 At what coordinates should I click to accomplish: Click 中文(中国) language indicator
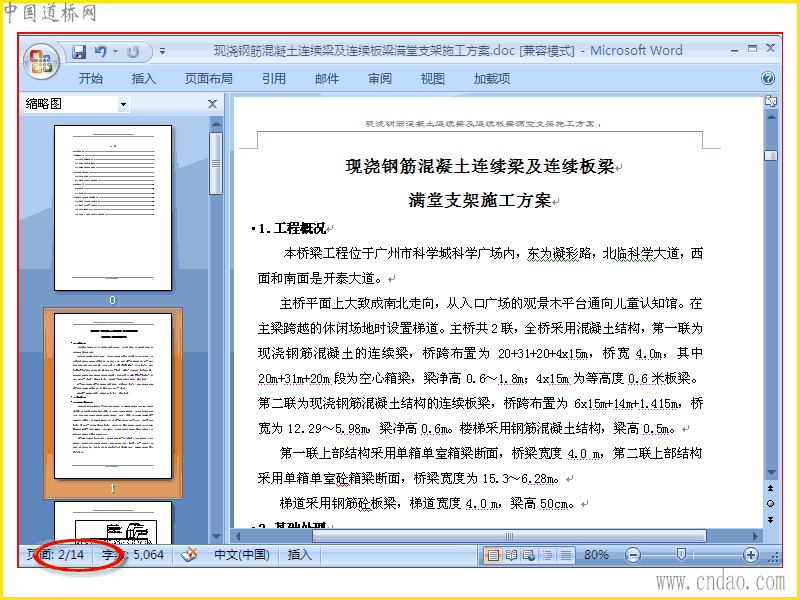242,555
